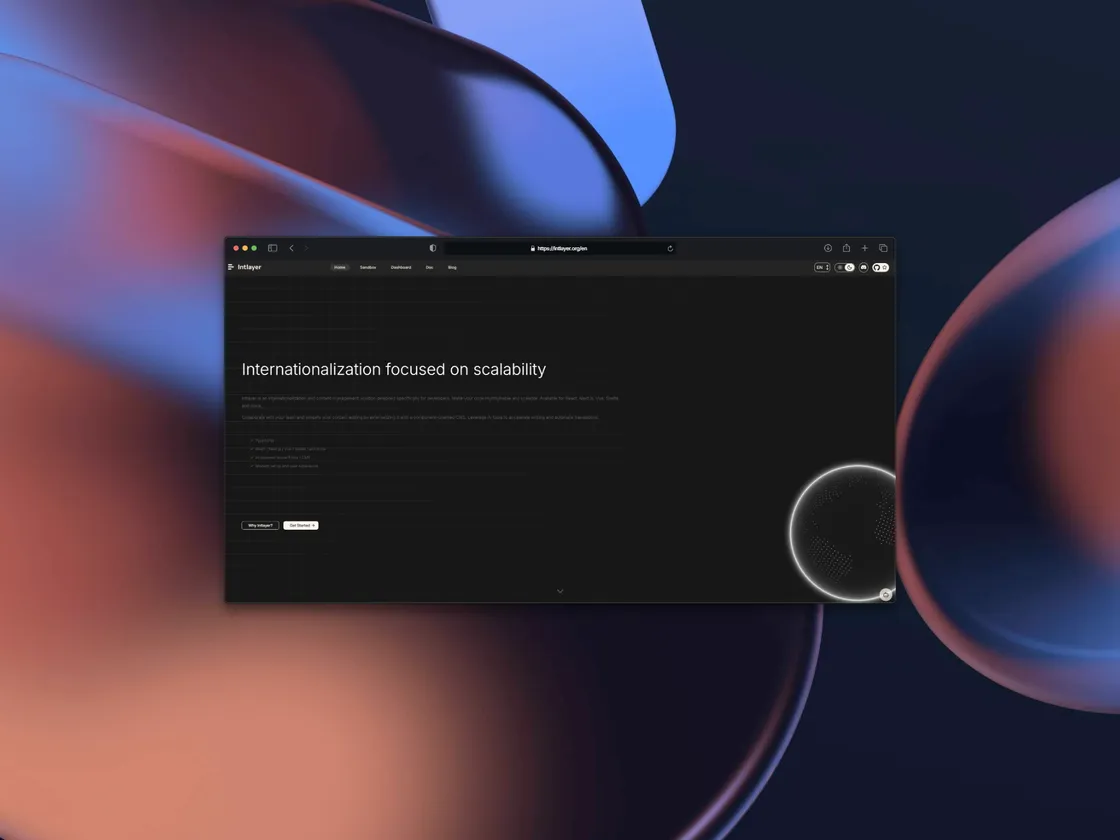This screenshot has height=840, width=1120.
Task: Open the Blog nav tab
Action: 452,267
